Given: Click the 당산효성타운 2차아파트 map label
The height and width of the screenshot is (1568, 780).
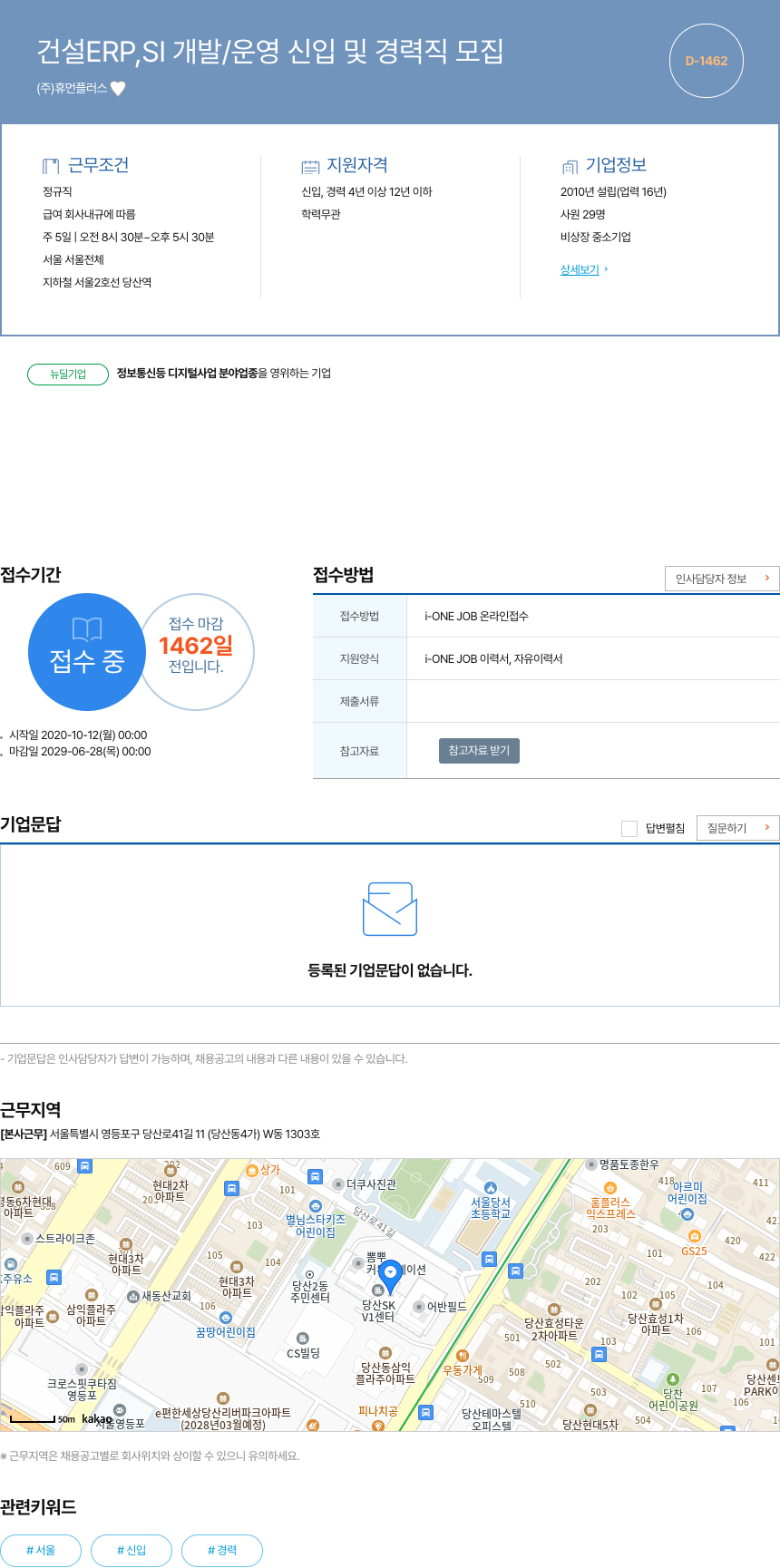Looking at the screenshot, I should (554, 1329).
